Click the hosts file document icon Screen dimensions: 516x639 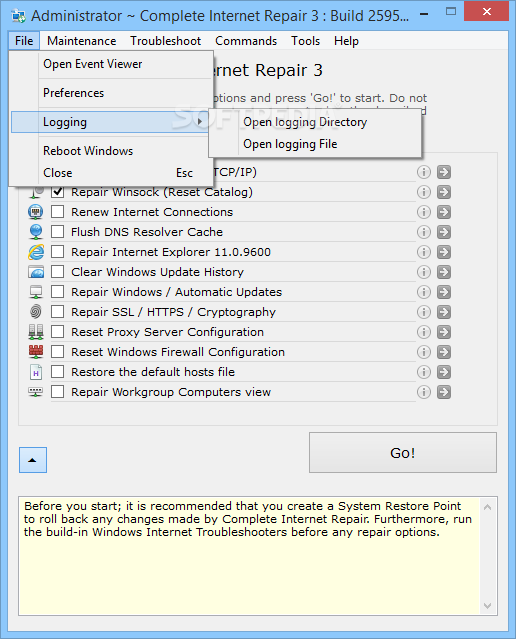click(36, 372)
